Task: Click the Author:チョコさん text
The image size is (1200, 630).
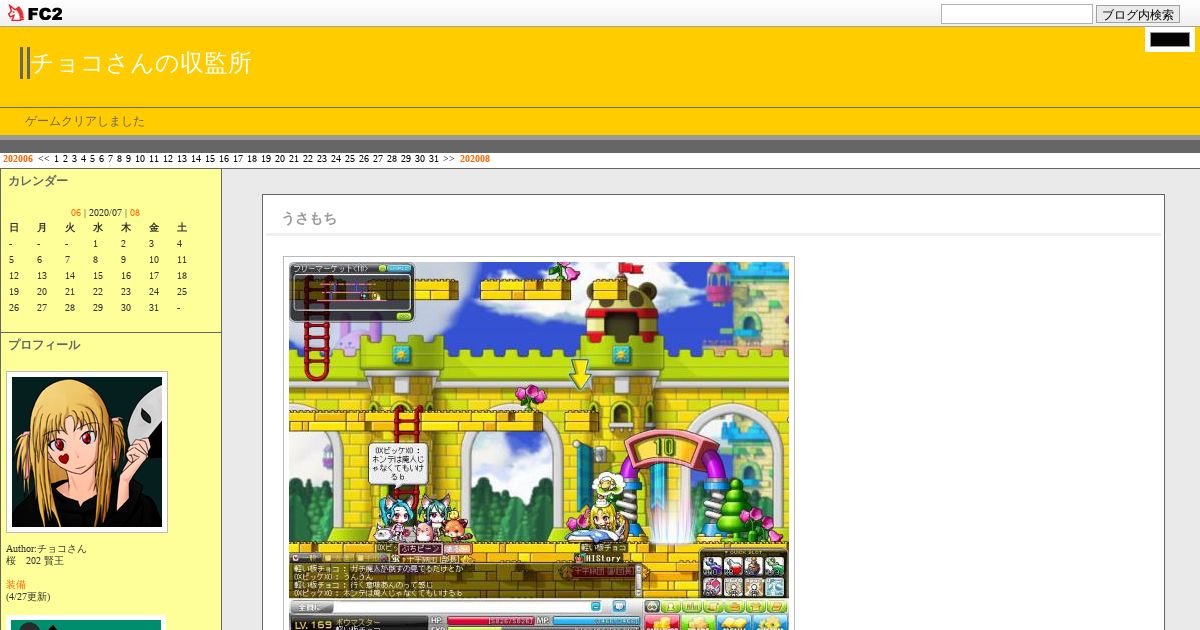Action: click(46, 549)
